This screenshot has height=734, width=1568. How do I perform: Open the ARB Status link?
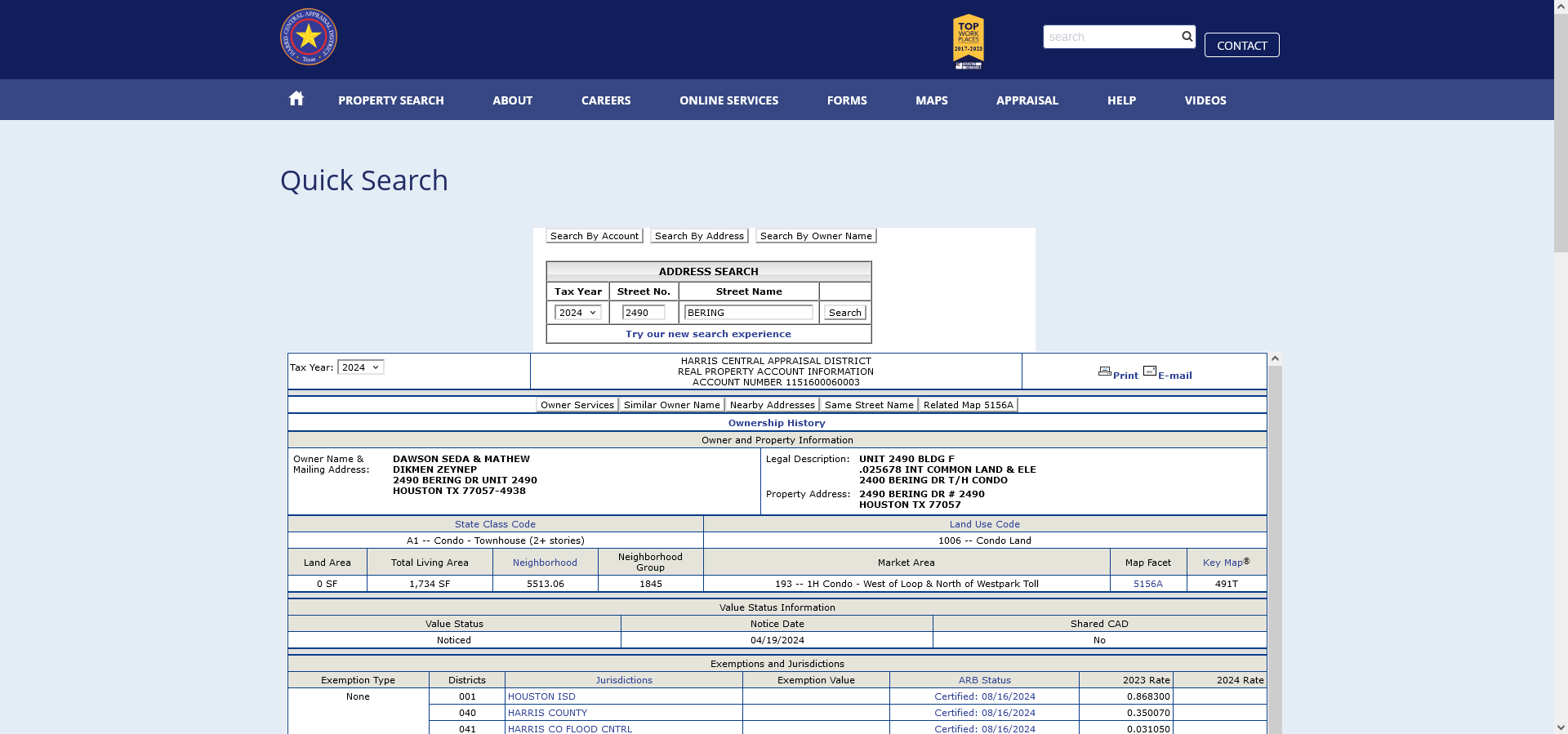(x=984, y=680)
